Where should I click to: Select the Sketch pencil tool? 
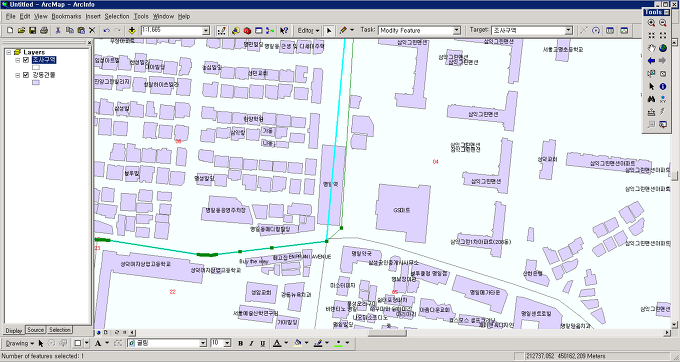(343, 30)
